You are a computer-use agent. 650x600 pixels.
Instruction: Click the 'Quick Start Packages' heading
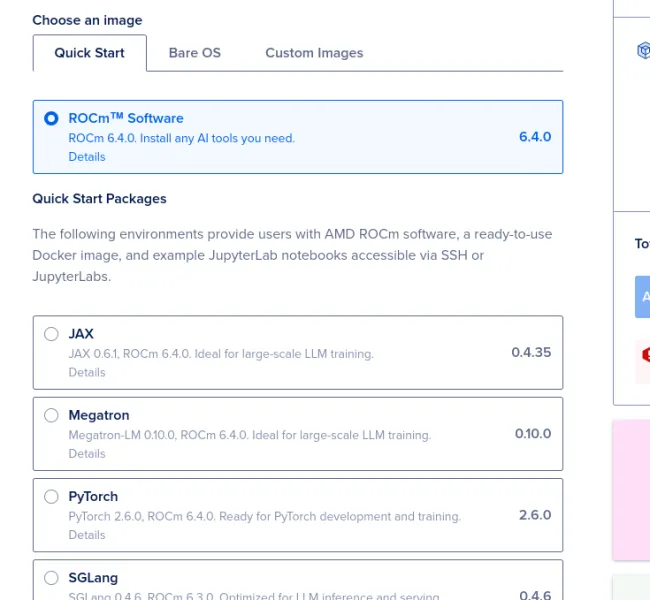pyautogui.click(x=99, y=199)
